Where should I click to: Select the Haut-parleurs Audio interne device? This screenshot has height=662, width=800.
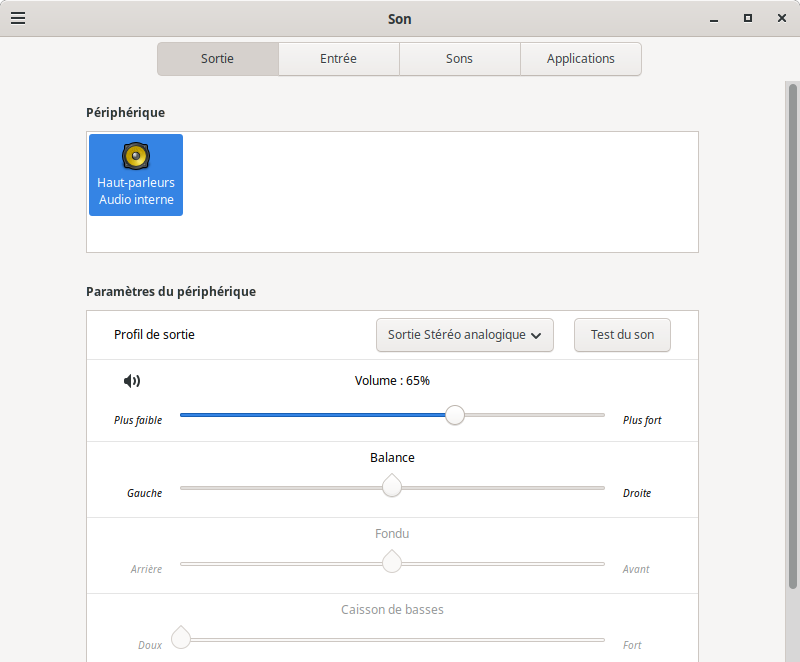136,175
